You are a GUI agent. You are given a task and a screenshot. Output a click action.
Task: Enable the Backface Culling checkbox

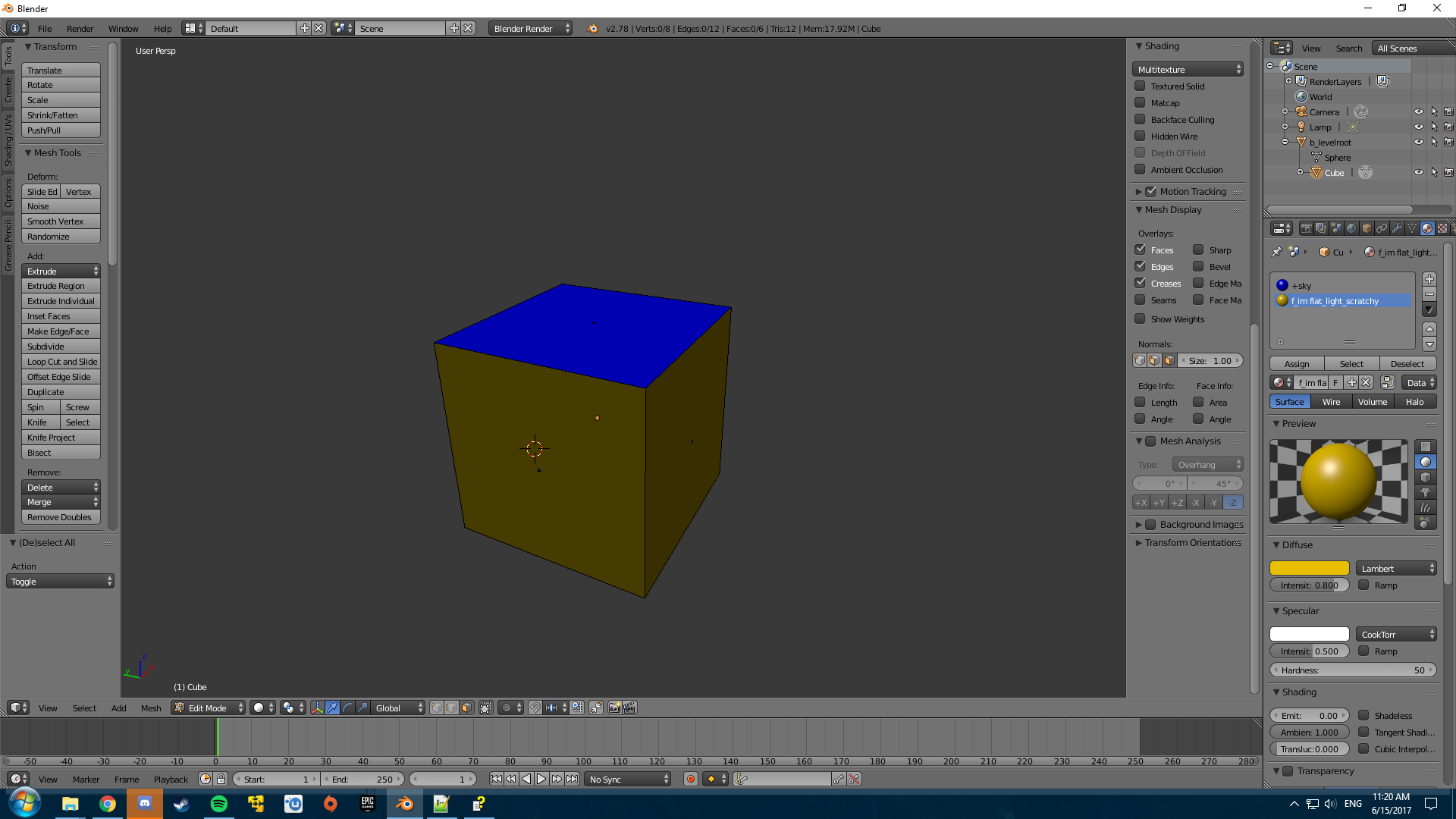[x=1140, y=120]
